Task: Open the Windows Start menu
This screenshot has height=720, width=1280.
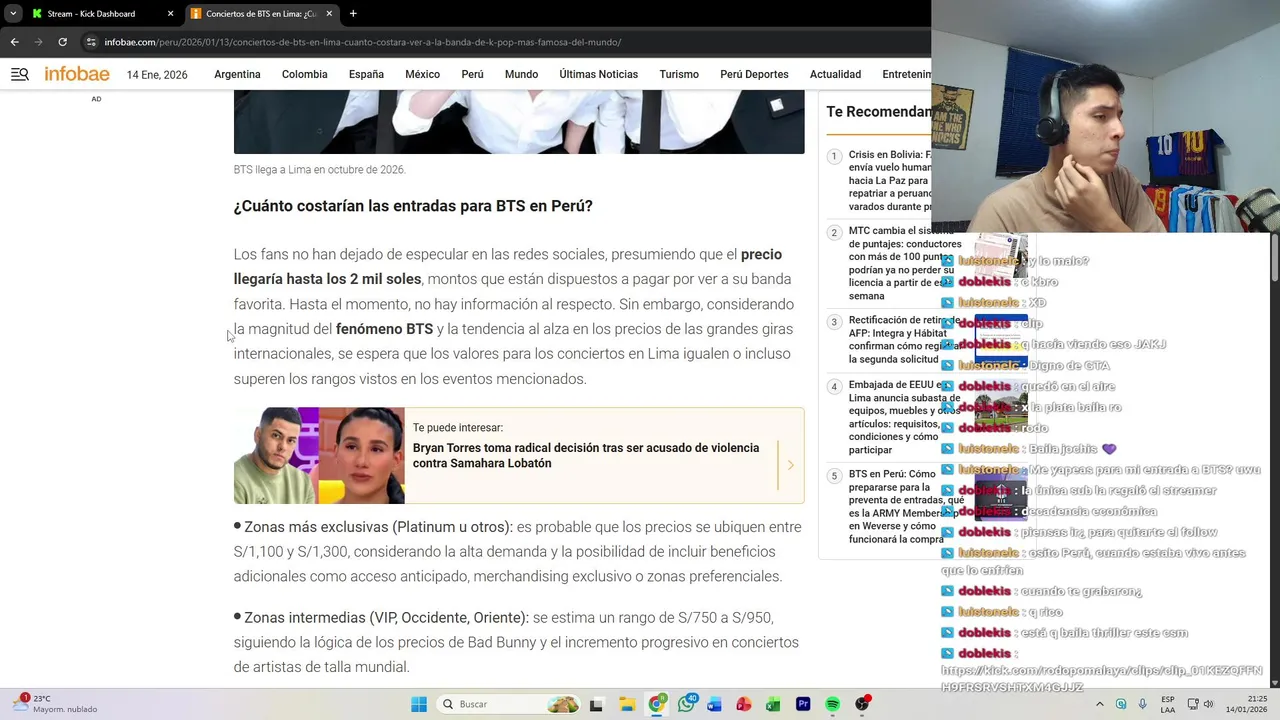Action: pos(419,704)
